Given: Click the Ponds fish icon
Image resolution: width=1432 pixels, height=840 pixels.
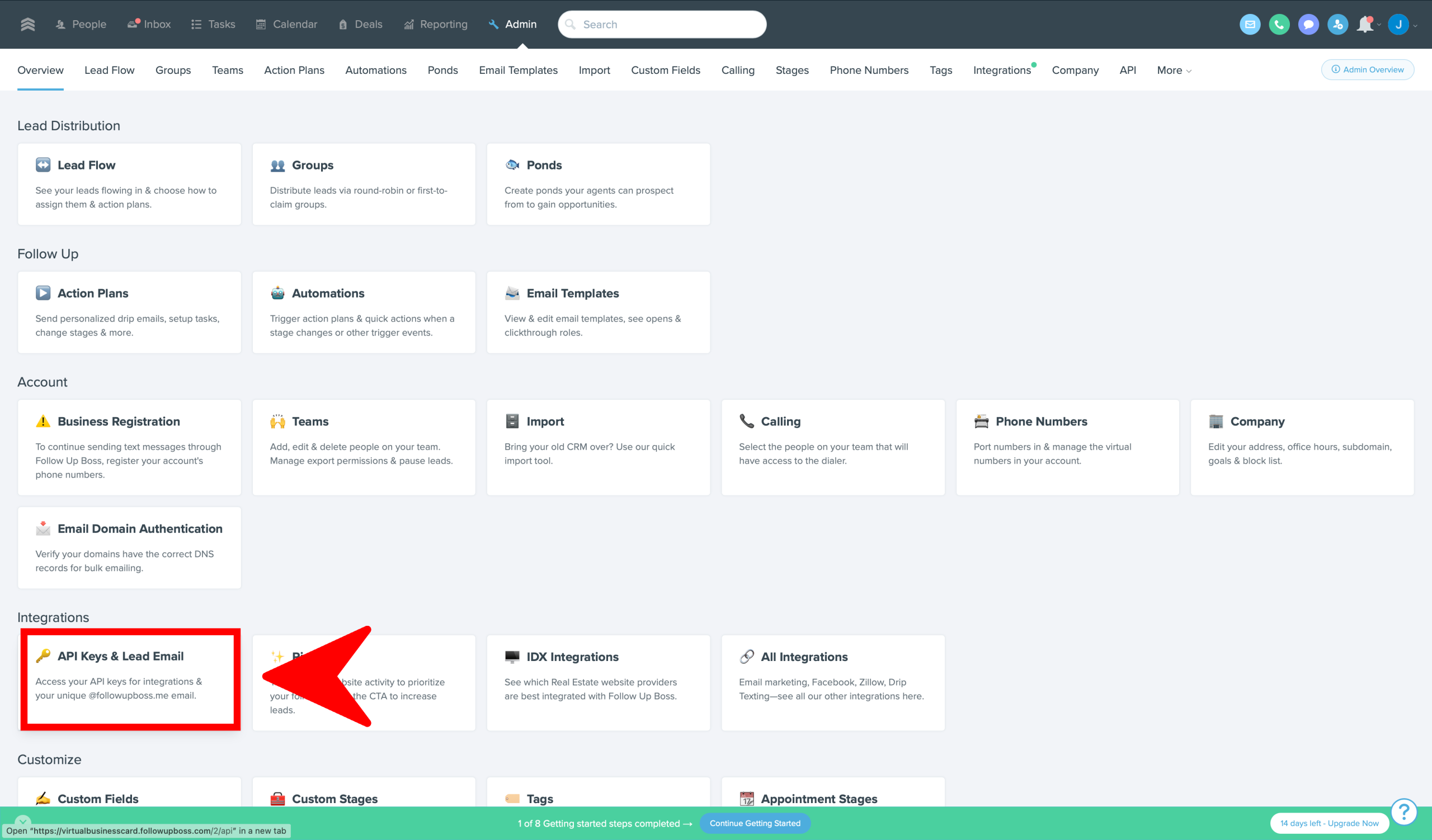Looking at the screenshot, I should (512, 165).
